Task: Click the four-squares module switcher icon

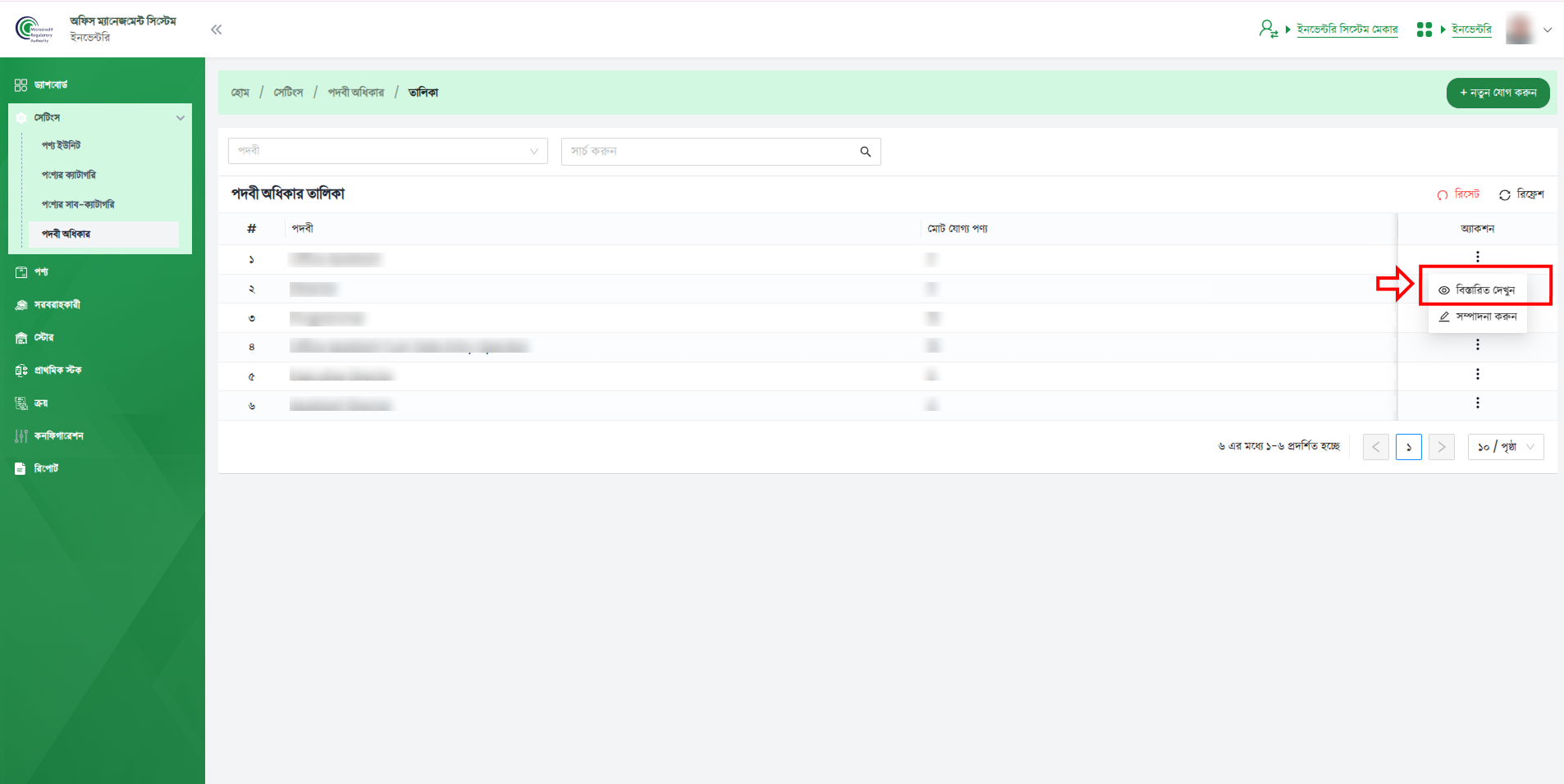Action: click(1425, 30)
